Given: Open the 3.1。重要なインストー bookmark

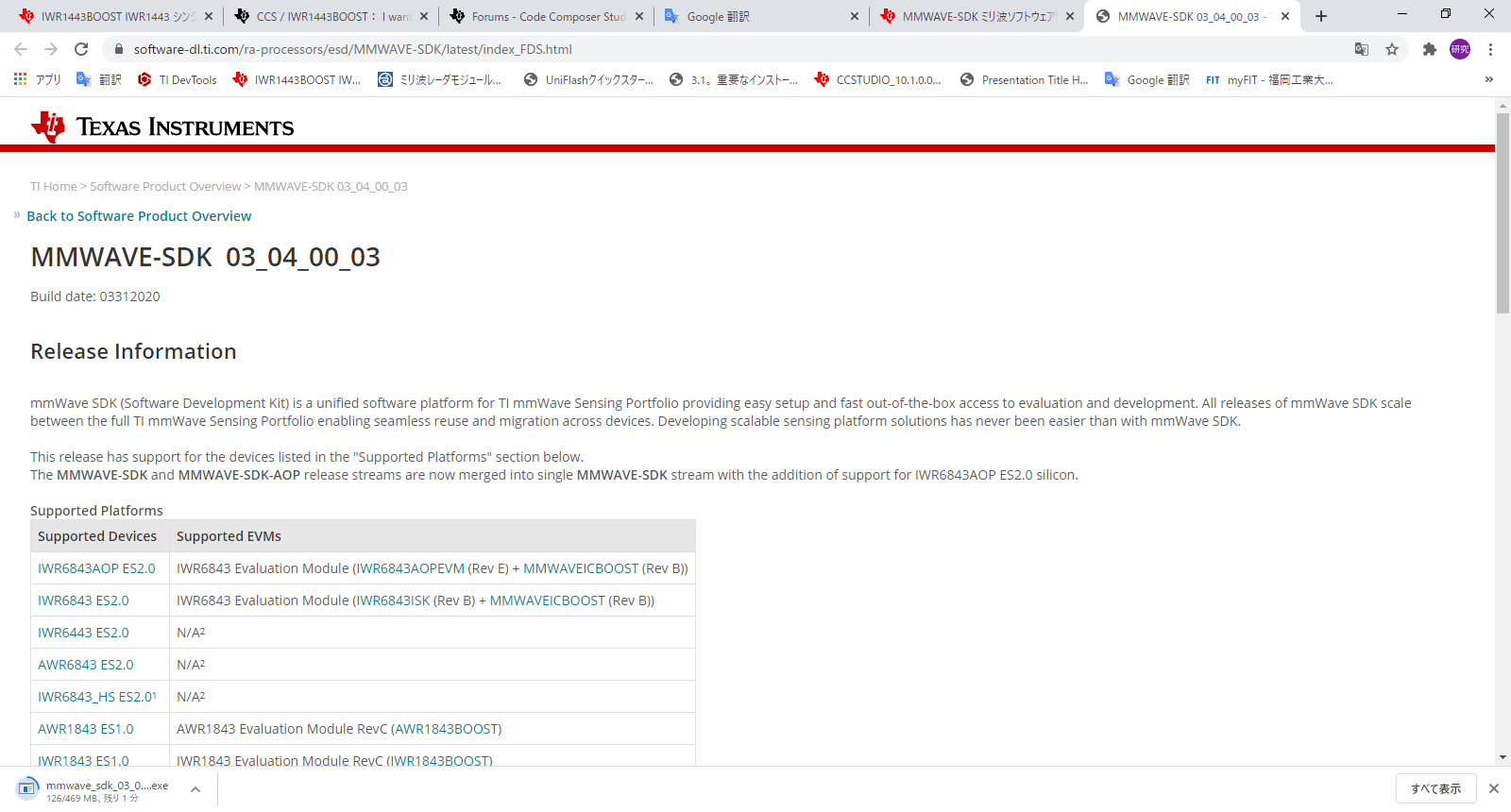Looking at the screenshot, I should click(734, 80).
